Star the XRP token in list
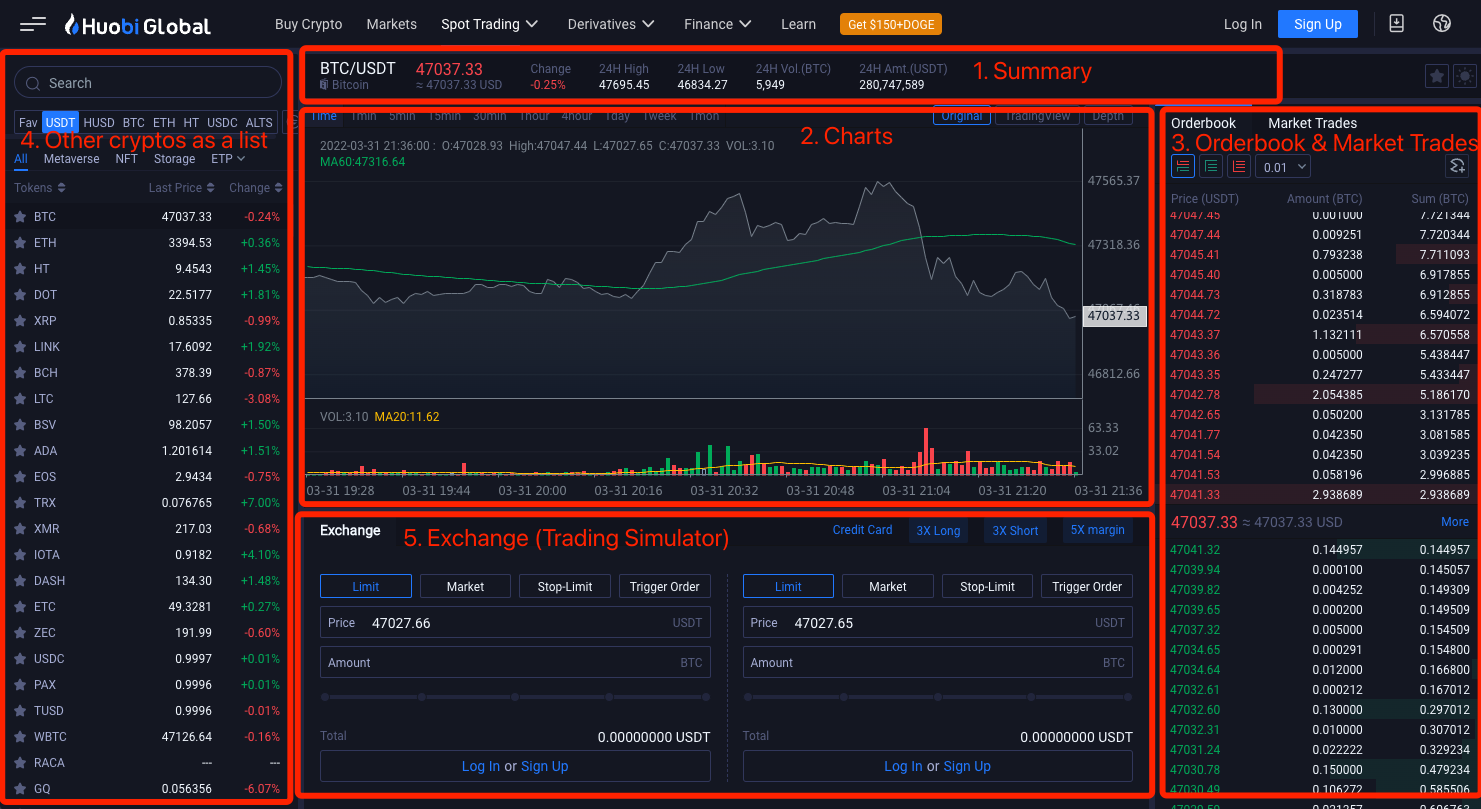 20,321
